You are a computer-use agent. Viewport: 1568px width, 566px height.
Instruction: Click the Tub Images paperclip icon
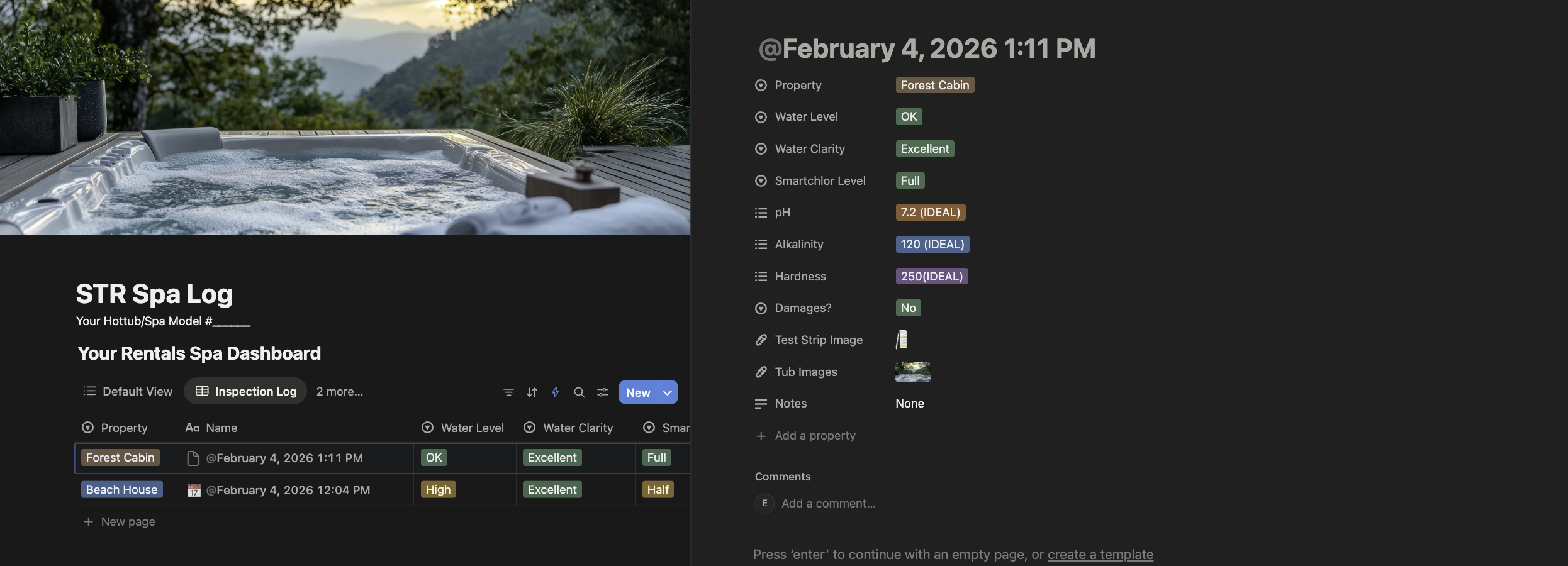(761, 372)
